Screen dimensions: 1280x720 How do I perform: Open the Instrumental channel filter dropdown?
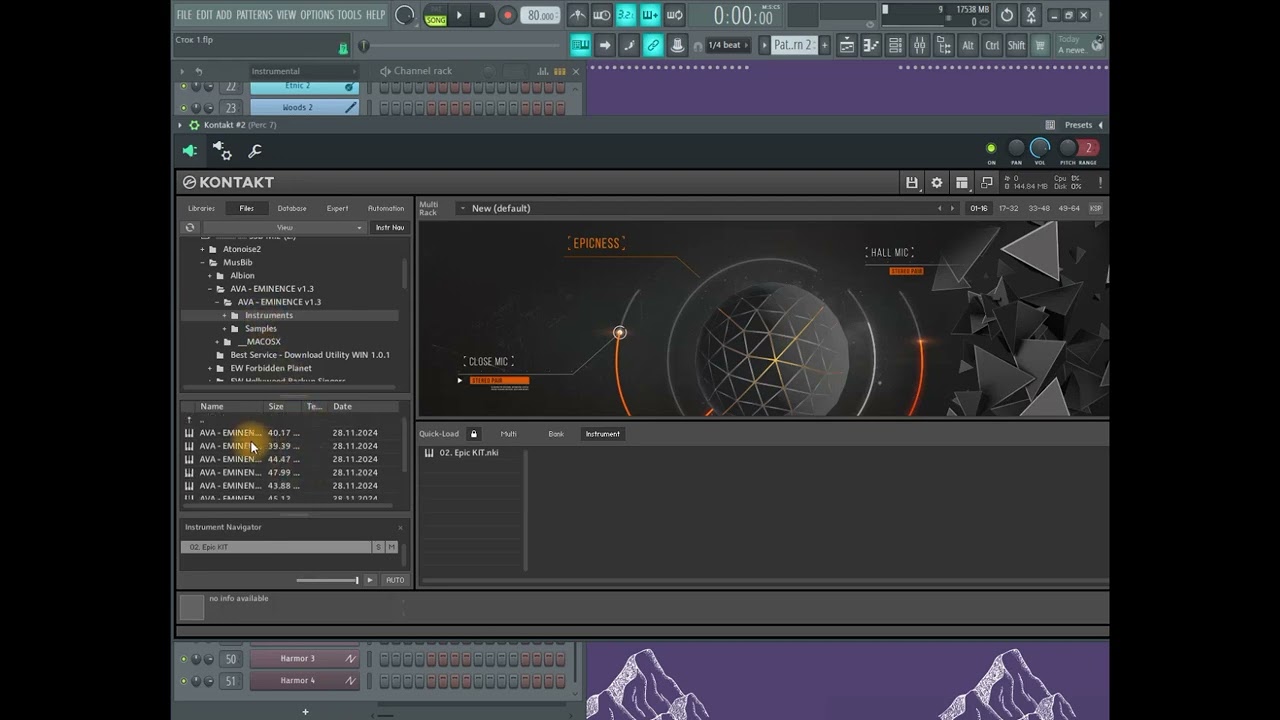(x=303, y=71)
